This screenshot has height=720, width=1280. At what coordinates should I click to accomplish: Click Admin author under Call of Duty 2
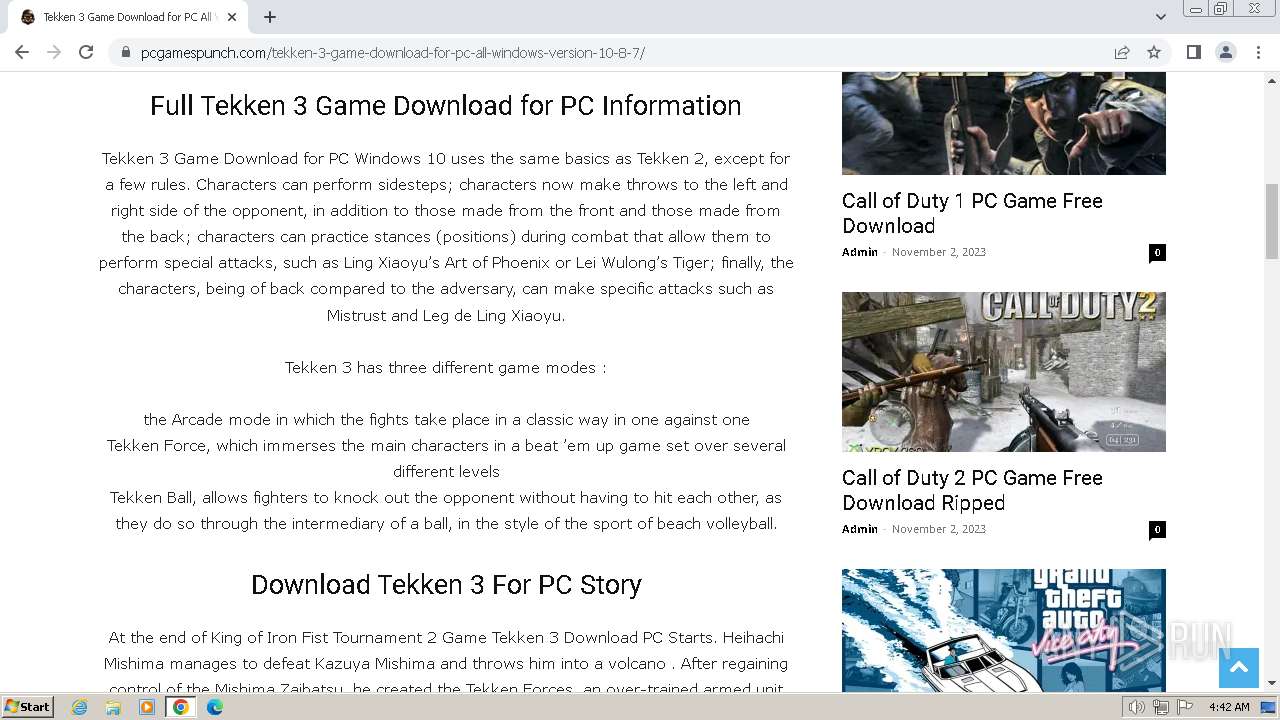coord(859,529)
